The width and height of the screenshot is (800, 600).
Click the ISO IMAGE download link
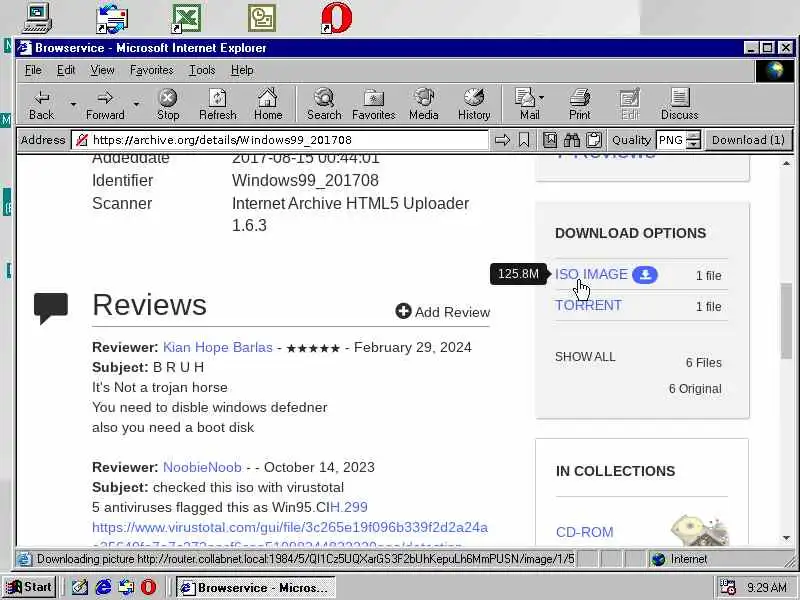pyautogui.click(x=591, y=274)
